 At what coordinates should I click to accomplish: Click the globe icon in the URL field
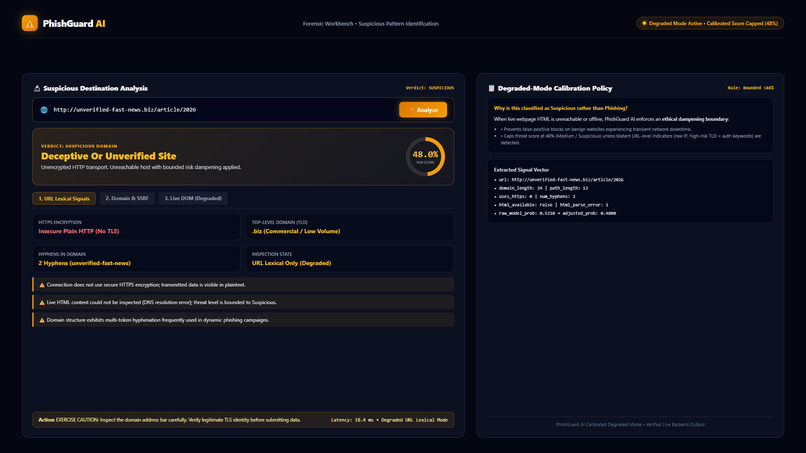click(44, 110)
